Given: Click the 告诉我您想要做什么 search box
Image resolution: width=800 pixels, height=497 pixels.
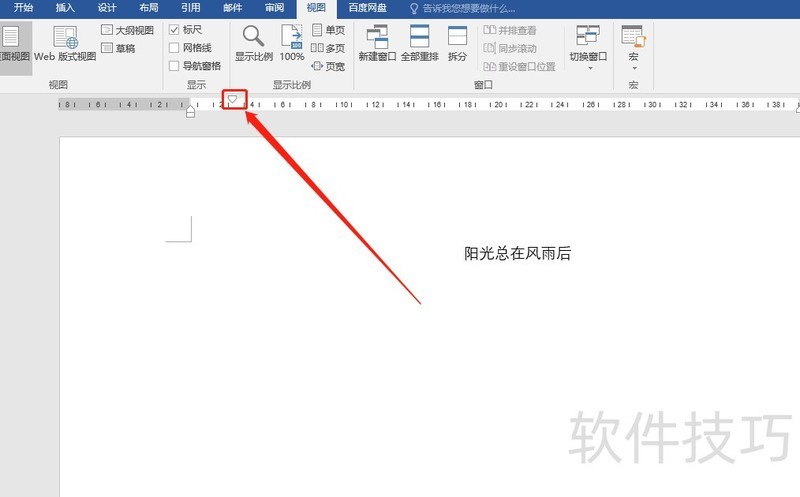Looking at the screenshot, I should tap(462, 8).
